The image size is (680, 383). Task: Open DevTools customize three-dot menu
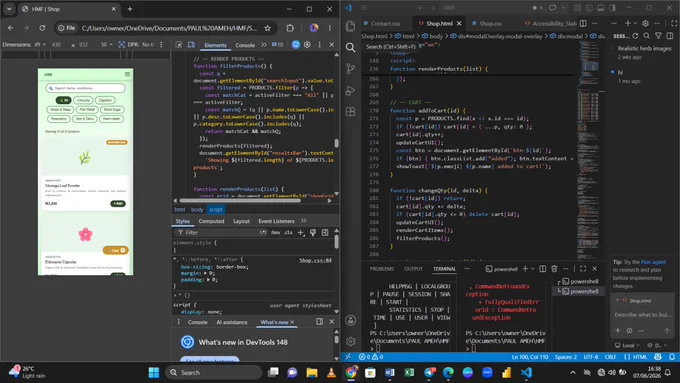pos(320,44)
